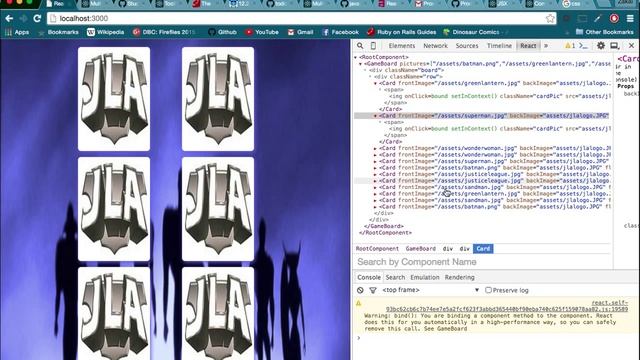Clear the console with the ban icon
Image resolution: width=640 pixels, height=360 pixels.
pyautogui.click(x=360, y=290)
